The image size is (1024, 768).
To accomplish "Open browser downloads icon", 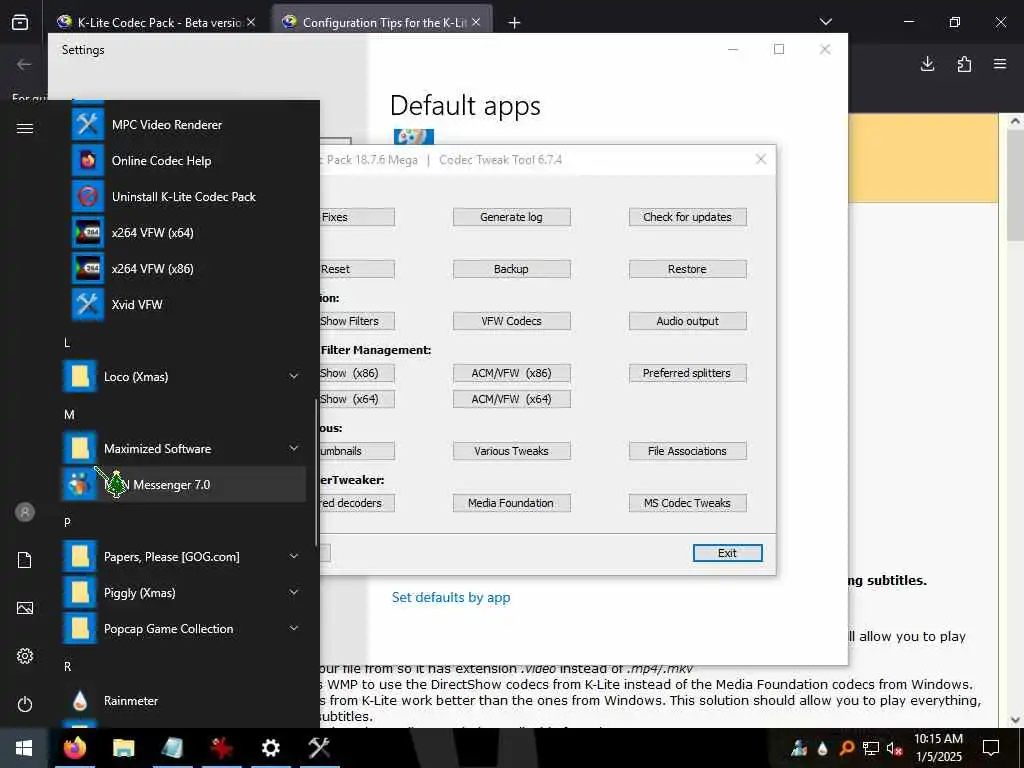I will (x=927, y=64).
